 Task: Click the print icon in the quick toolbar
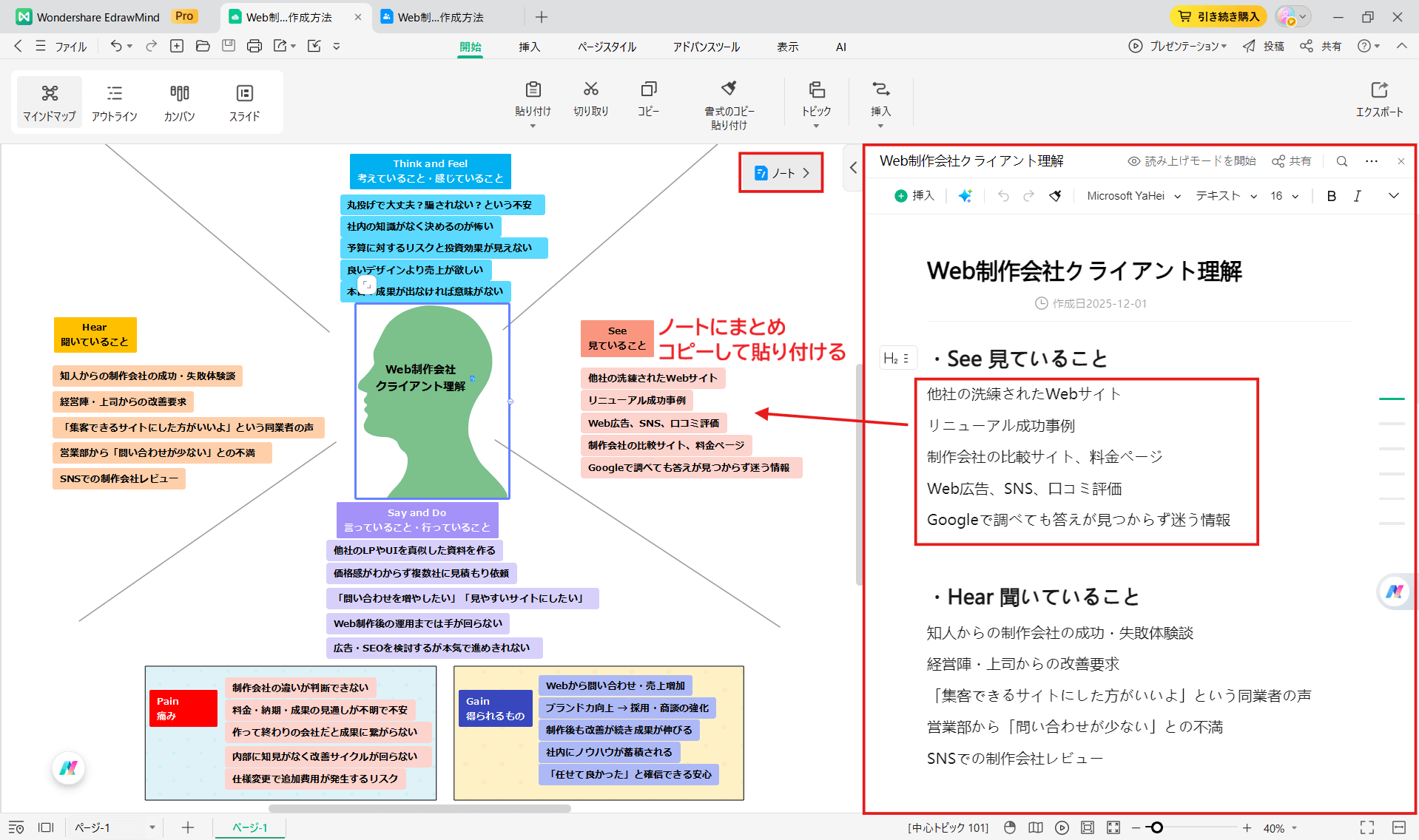pyautogui.click(x=254, y=46)
